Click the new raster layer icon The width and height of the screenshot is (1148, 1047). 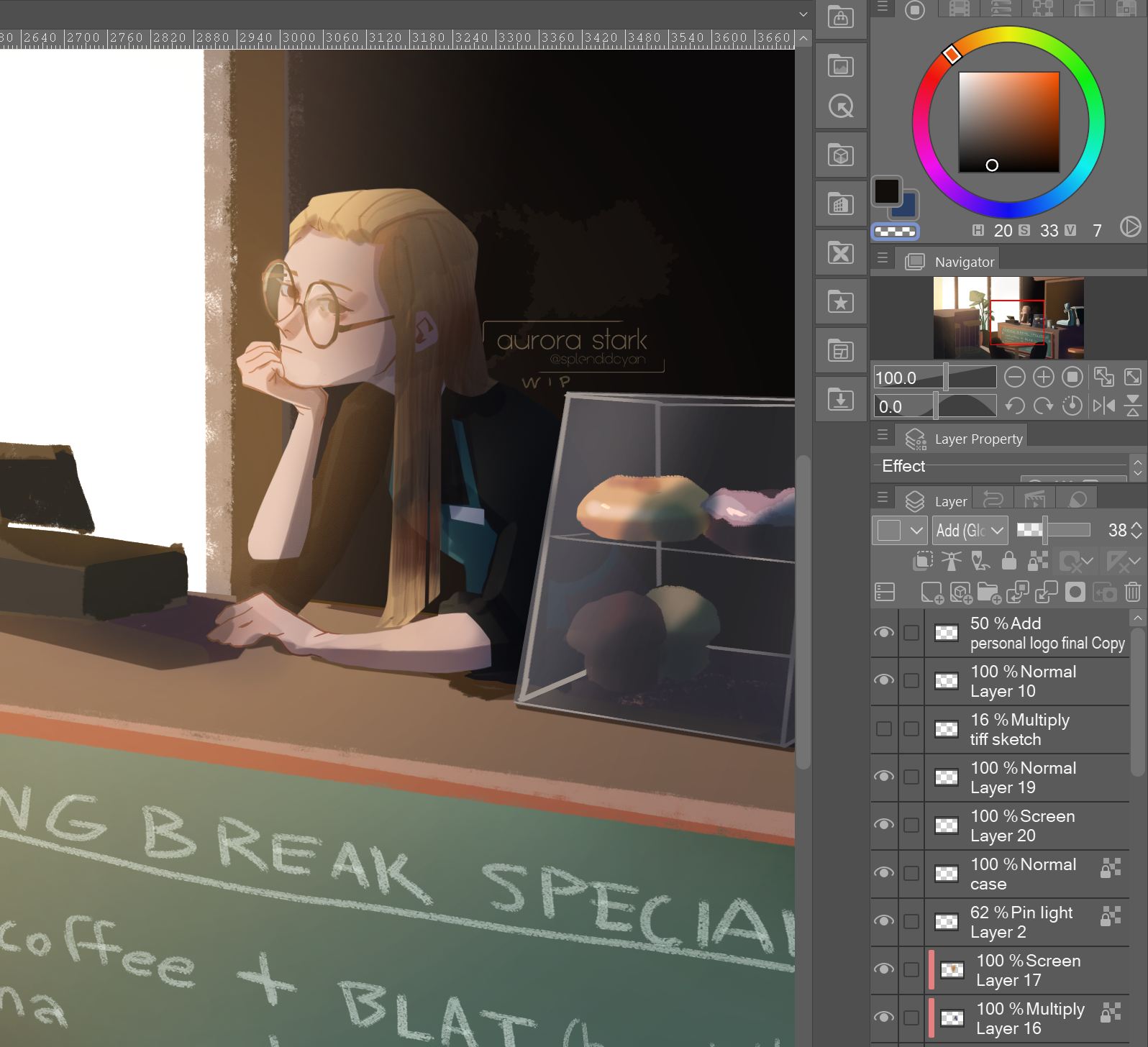(x=931, y=593)
